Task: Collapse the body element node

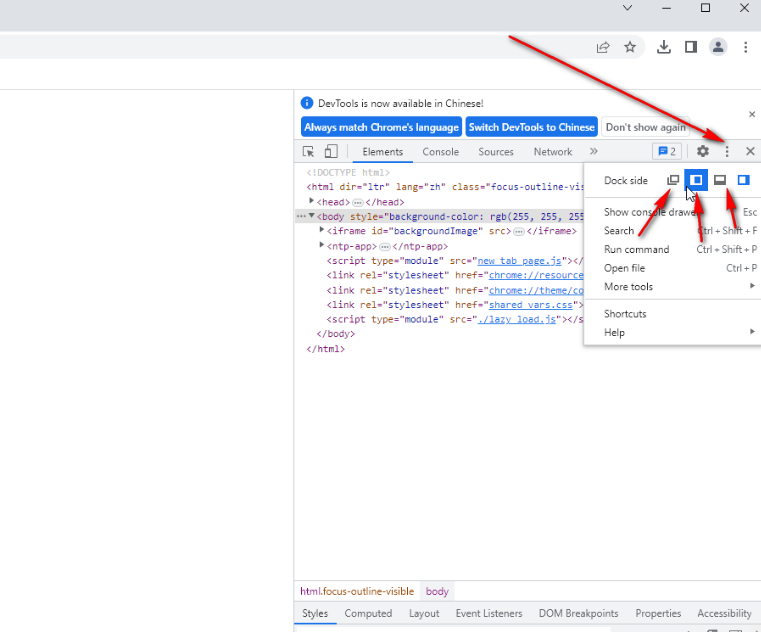Action: coord(312,216)
